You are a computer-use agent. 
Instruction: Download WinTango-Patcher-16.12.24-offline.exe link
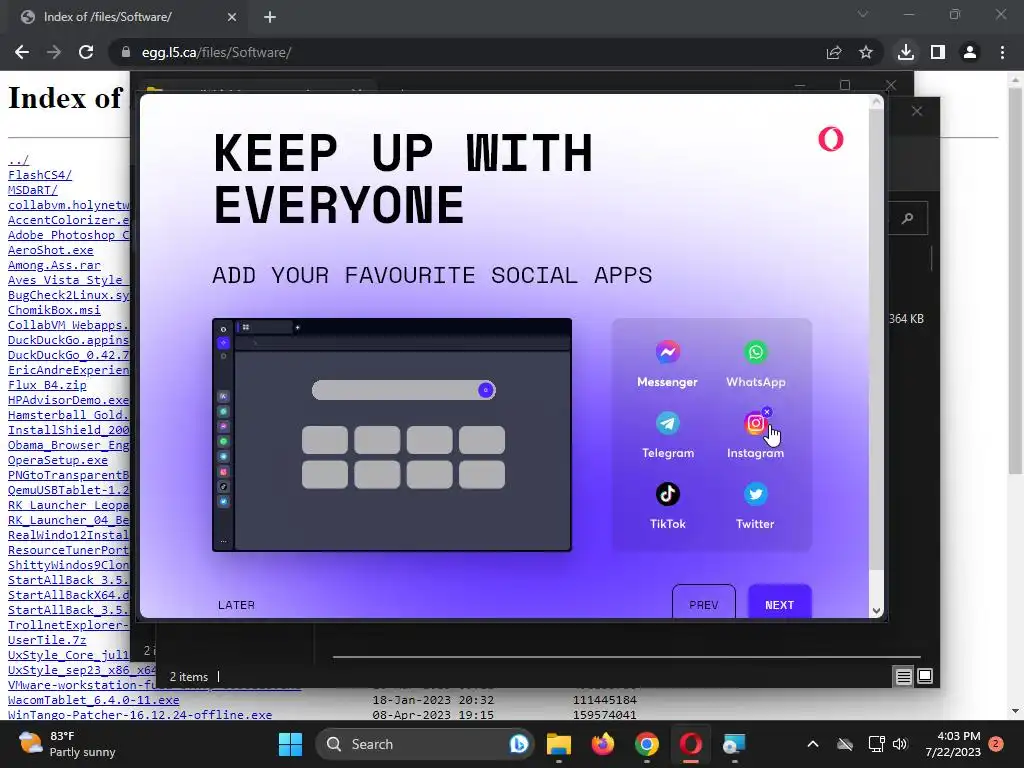pos(140,715)
